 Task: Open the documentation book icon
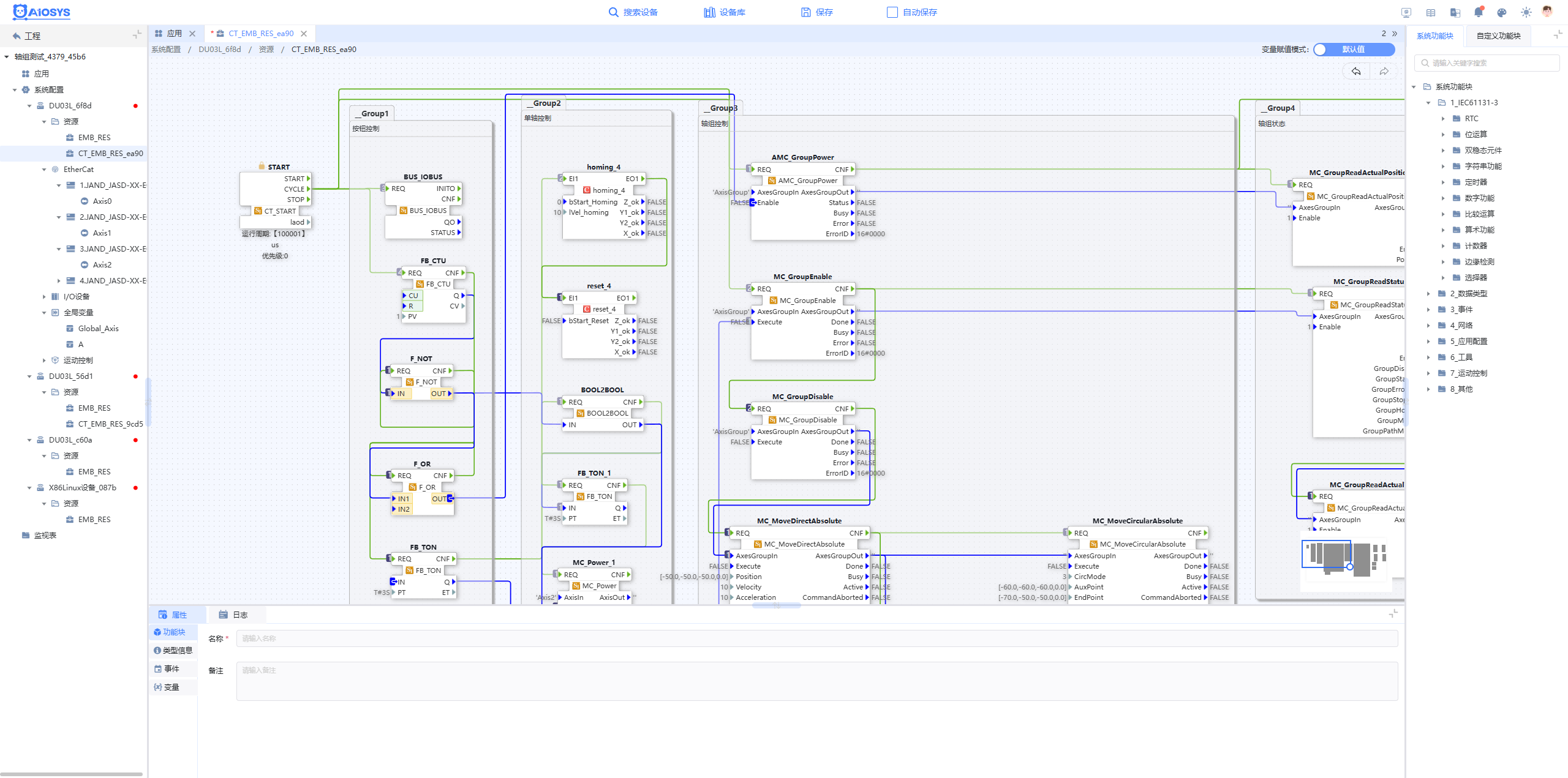pyautogui.click(x=1431, y=12)
